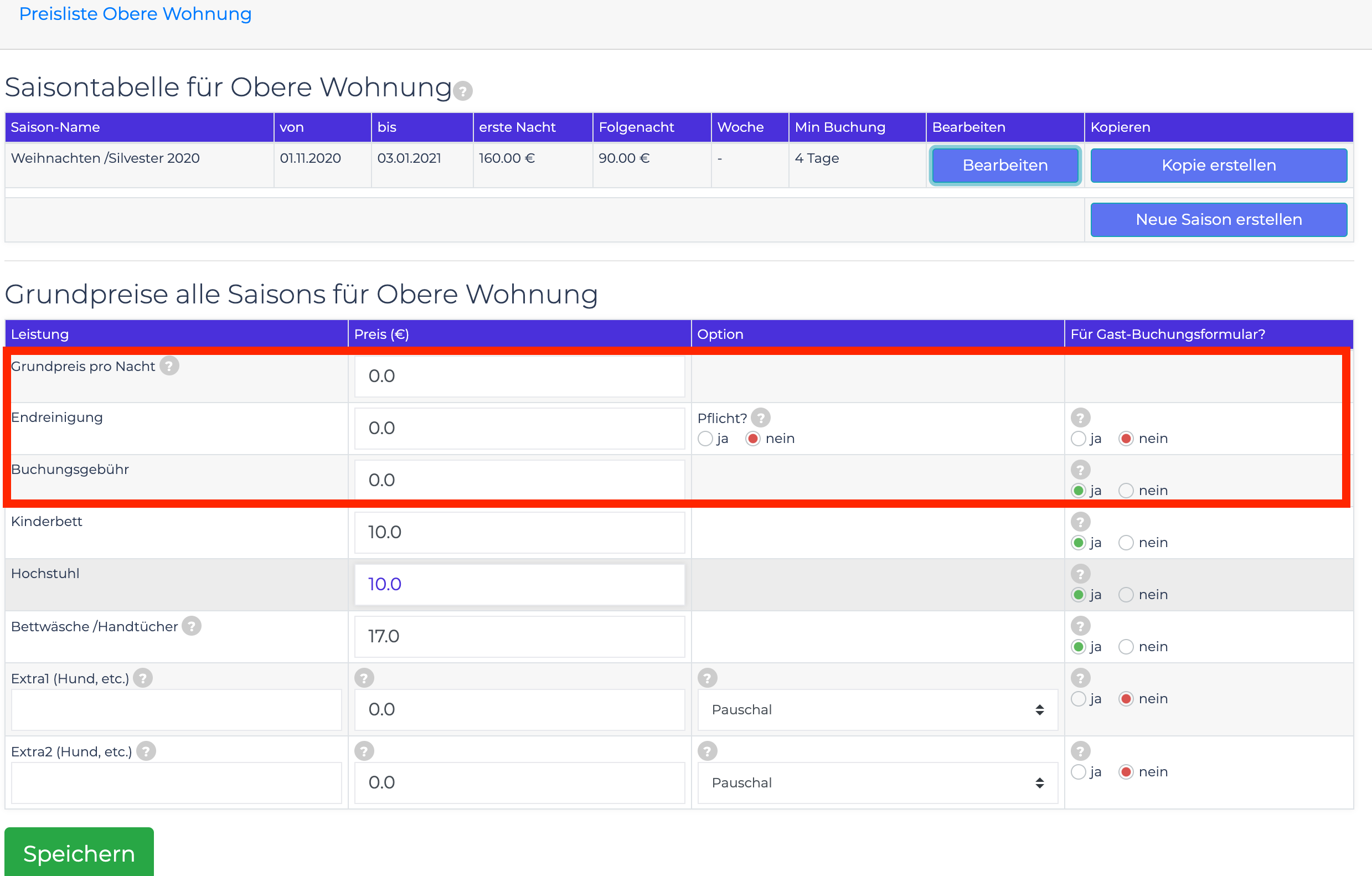Enable Endreinigung for guest booking form (ja)
Viewport: 1372px width, 876px height.
[1078, 439]
